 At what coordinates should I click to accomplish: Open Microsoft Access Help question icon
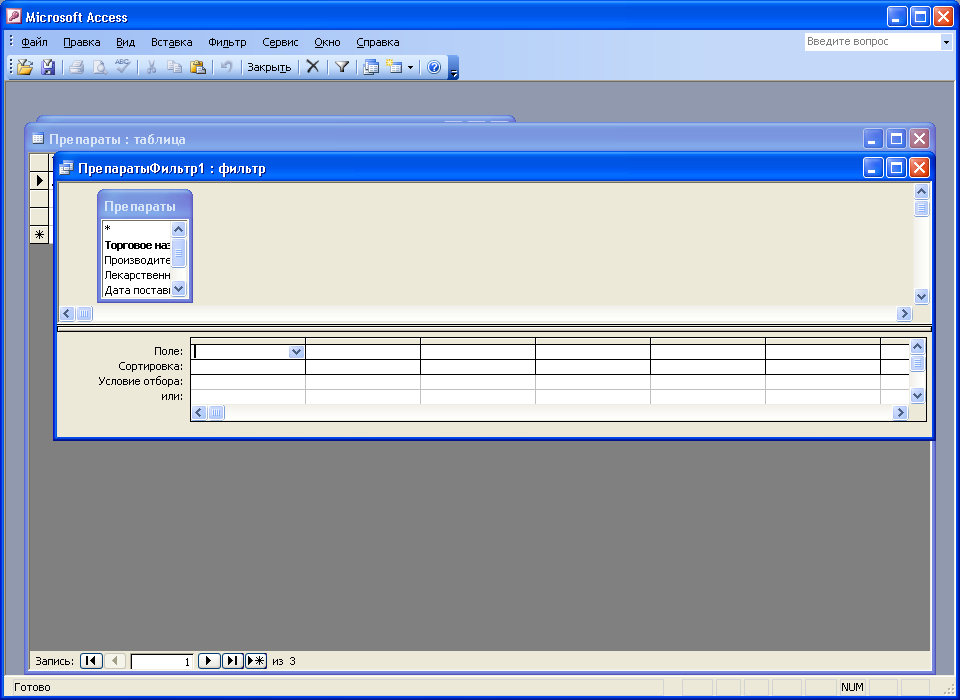tap(434, 67)
